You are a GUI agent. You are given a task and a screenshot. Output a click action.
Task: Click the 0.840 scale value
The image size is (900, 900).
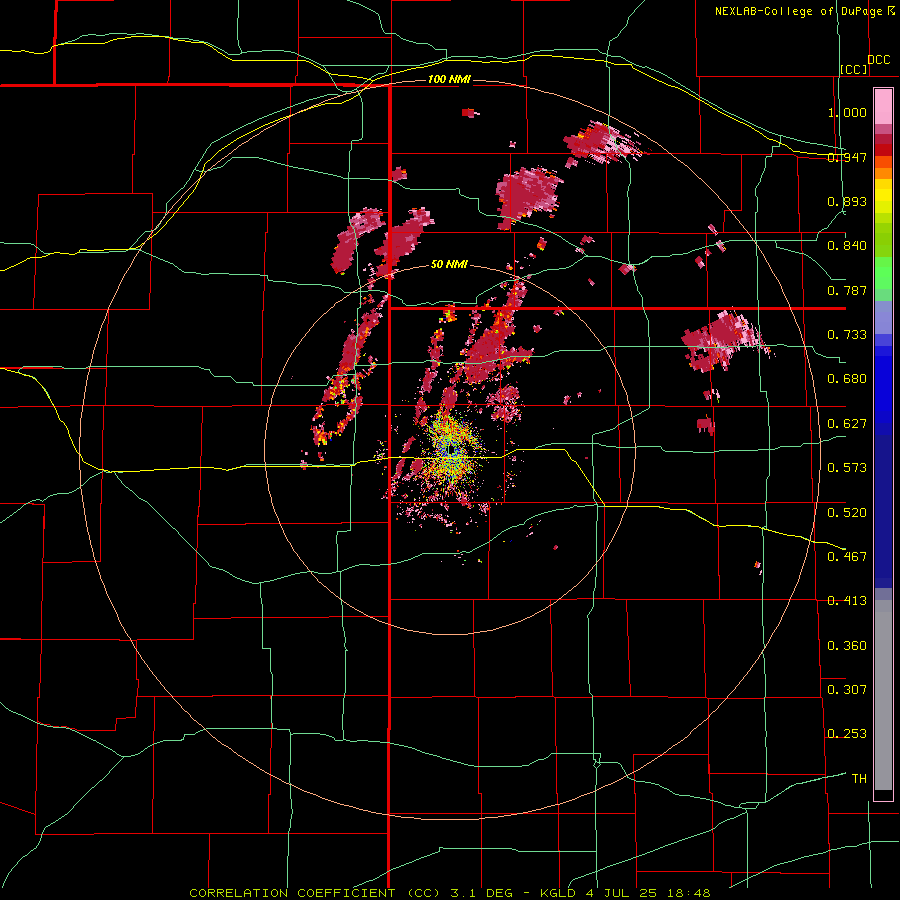[847, 246]
